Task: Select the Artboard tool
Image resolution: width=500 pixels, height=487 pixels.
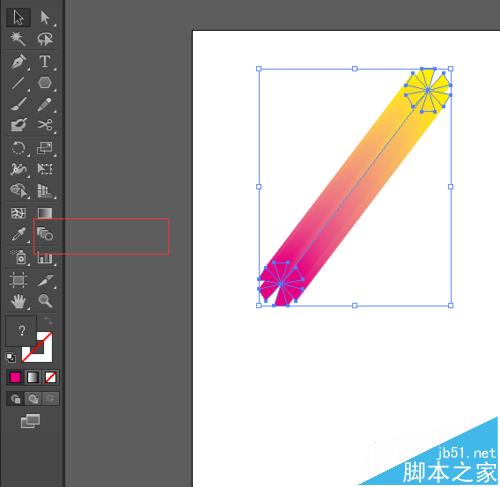Action: pos(18,280)
